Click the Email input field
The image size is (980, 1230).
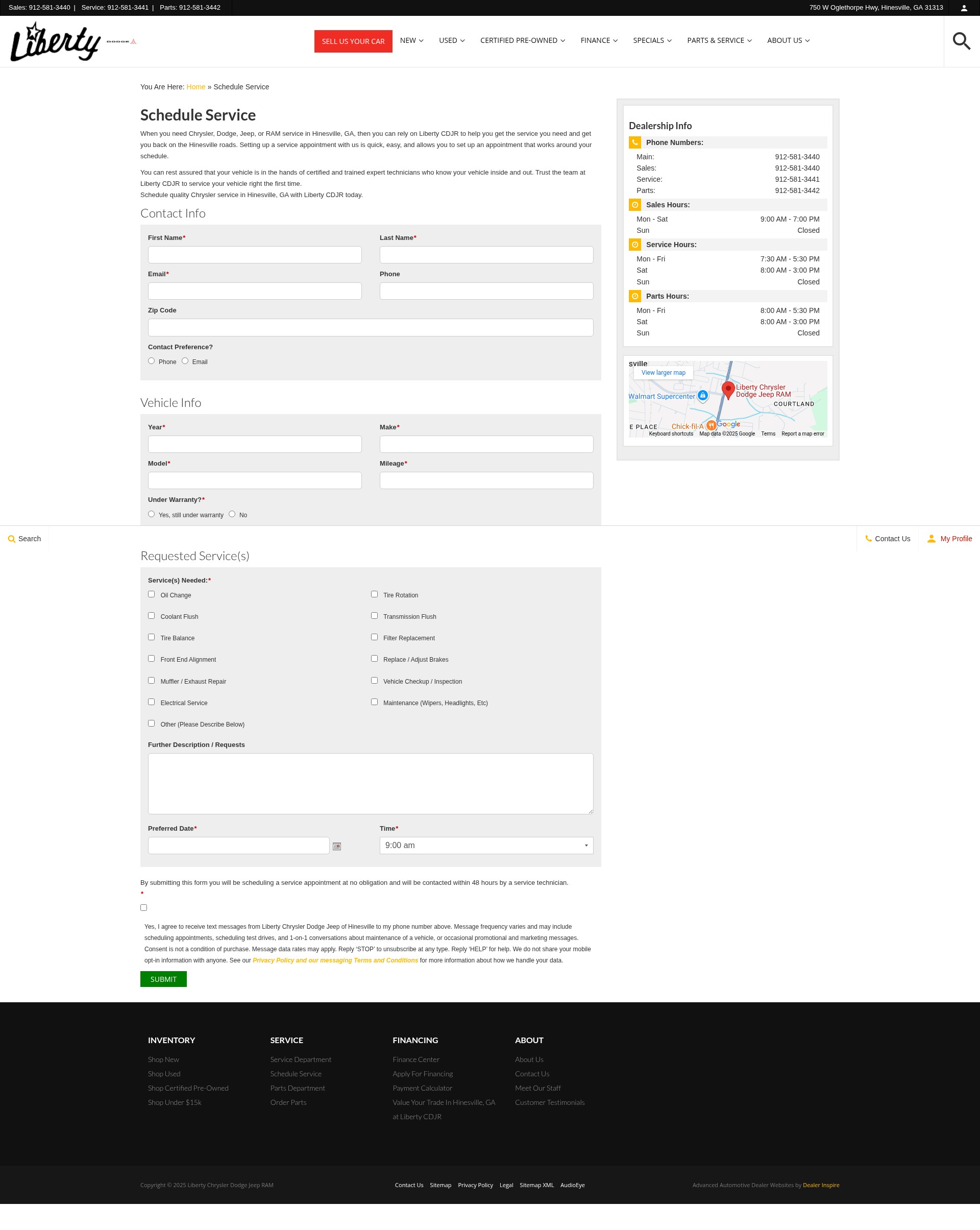coord(254,291)
